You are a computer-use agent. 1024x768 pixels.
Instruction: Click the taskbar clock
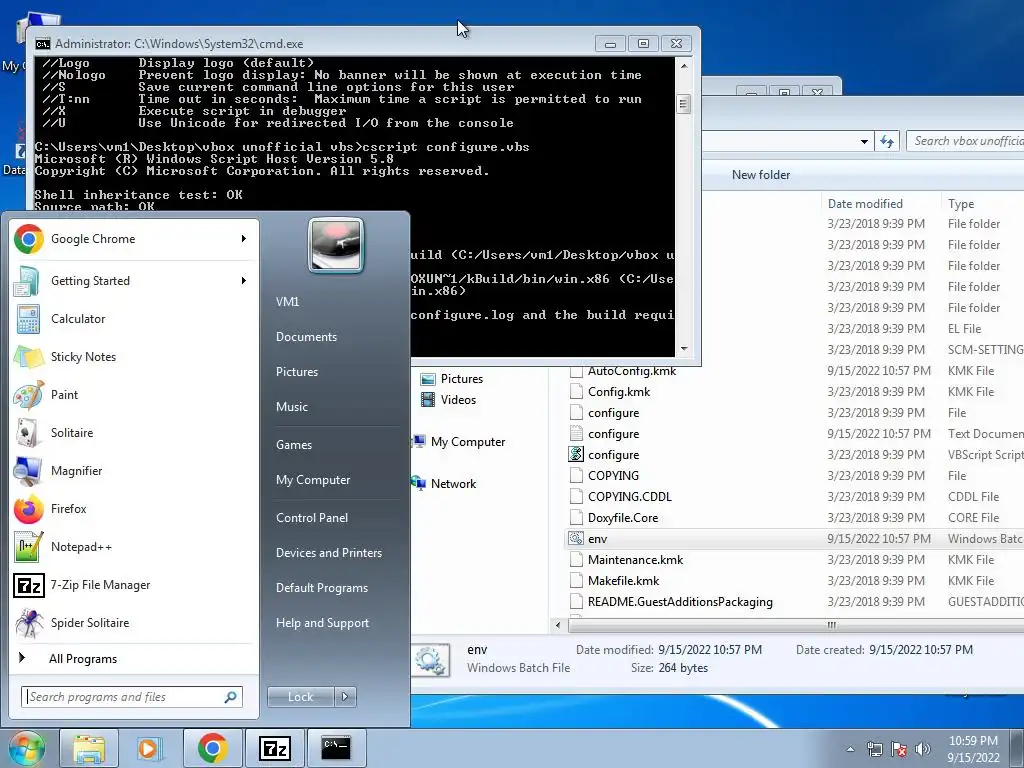(973, 749)
